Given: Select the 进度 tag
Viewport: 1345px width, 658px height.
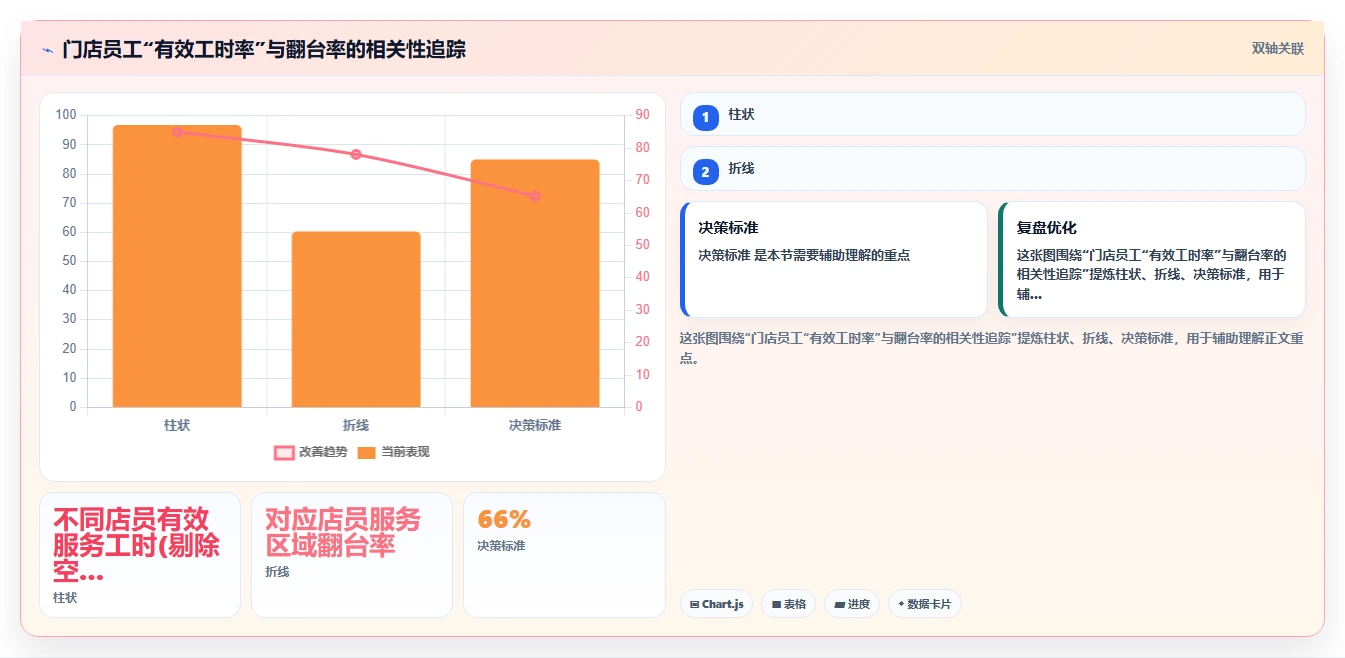Looking at the screenshot, I should [852, 604].
